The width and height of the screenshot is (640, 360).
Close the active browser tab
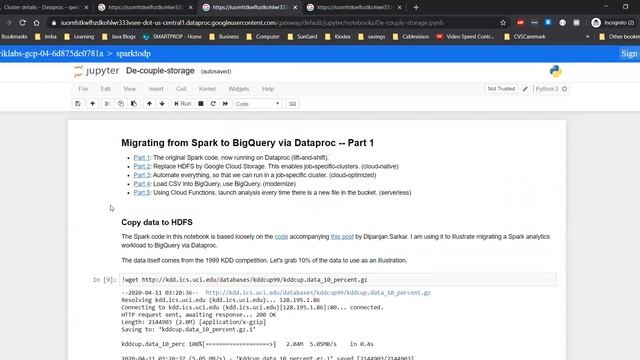pyautogui.click(x=295, y=7)
